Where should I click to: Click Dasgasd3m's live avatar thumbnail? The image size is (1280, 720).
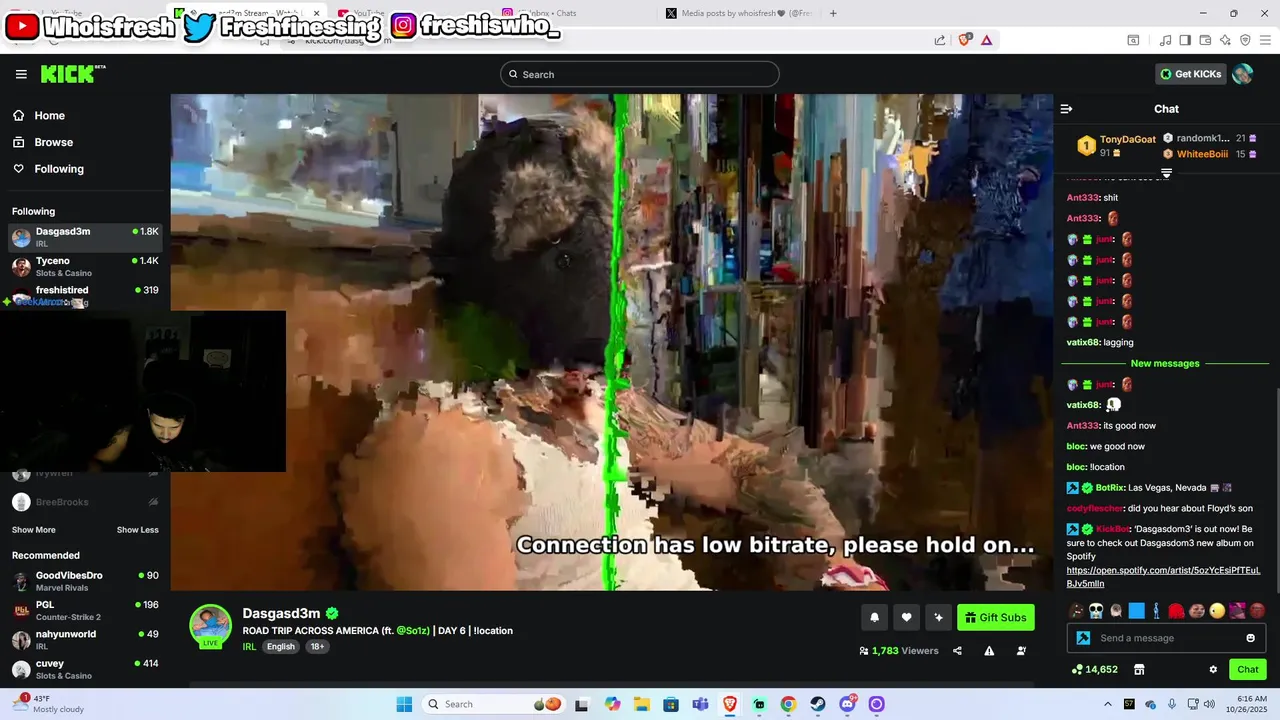pos(211,626)
